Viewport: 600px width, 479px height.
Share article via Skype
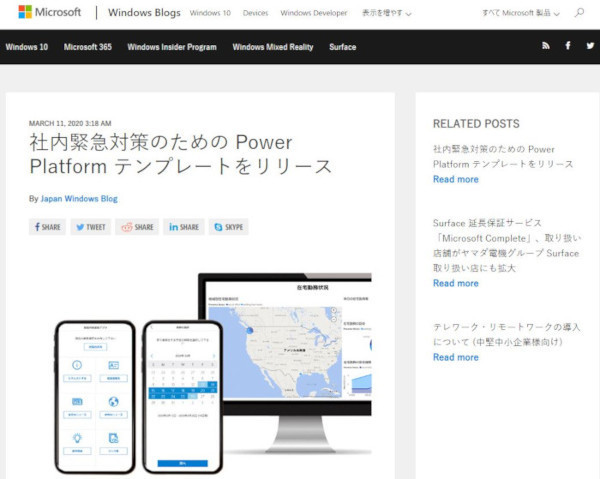coord(228,227)
